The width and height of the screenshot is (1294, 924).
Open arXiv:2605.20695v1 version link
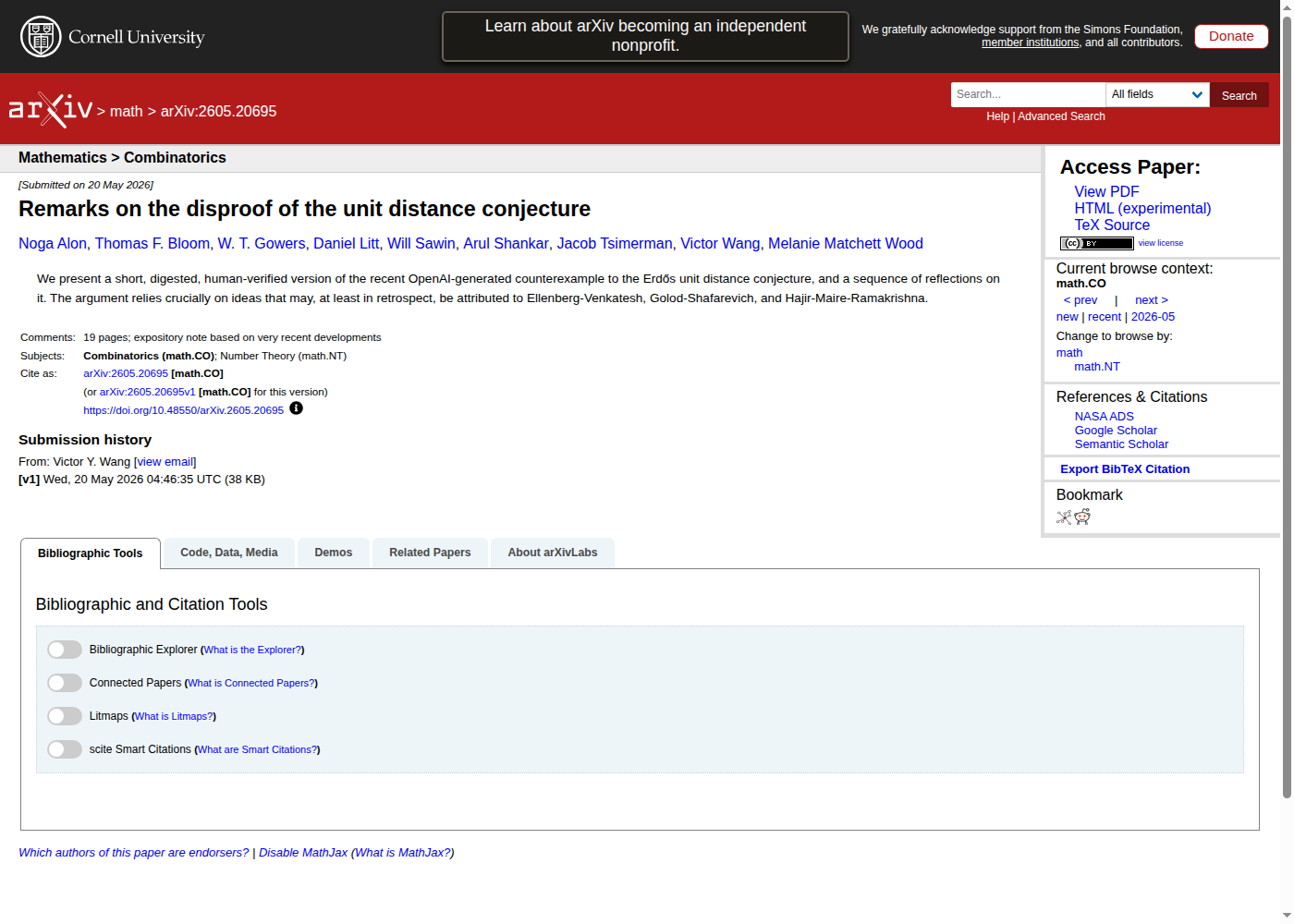click(x=148, y=392)
